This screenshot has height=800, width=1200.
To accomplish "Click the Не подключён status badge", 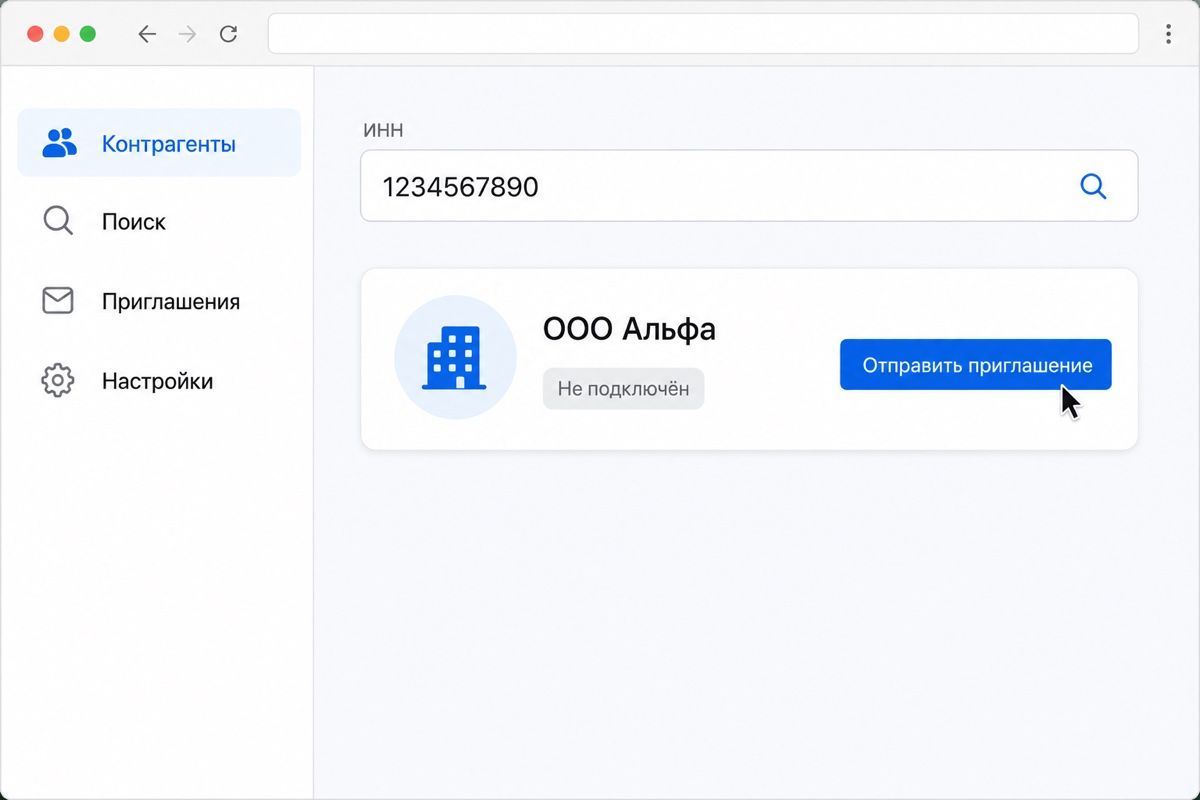I will pyautogui.click(x=623, y=389).
